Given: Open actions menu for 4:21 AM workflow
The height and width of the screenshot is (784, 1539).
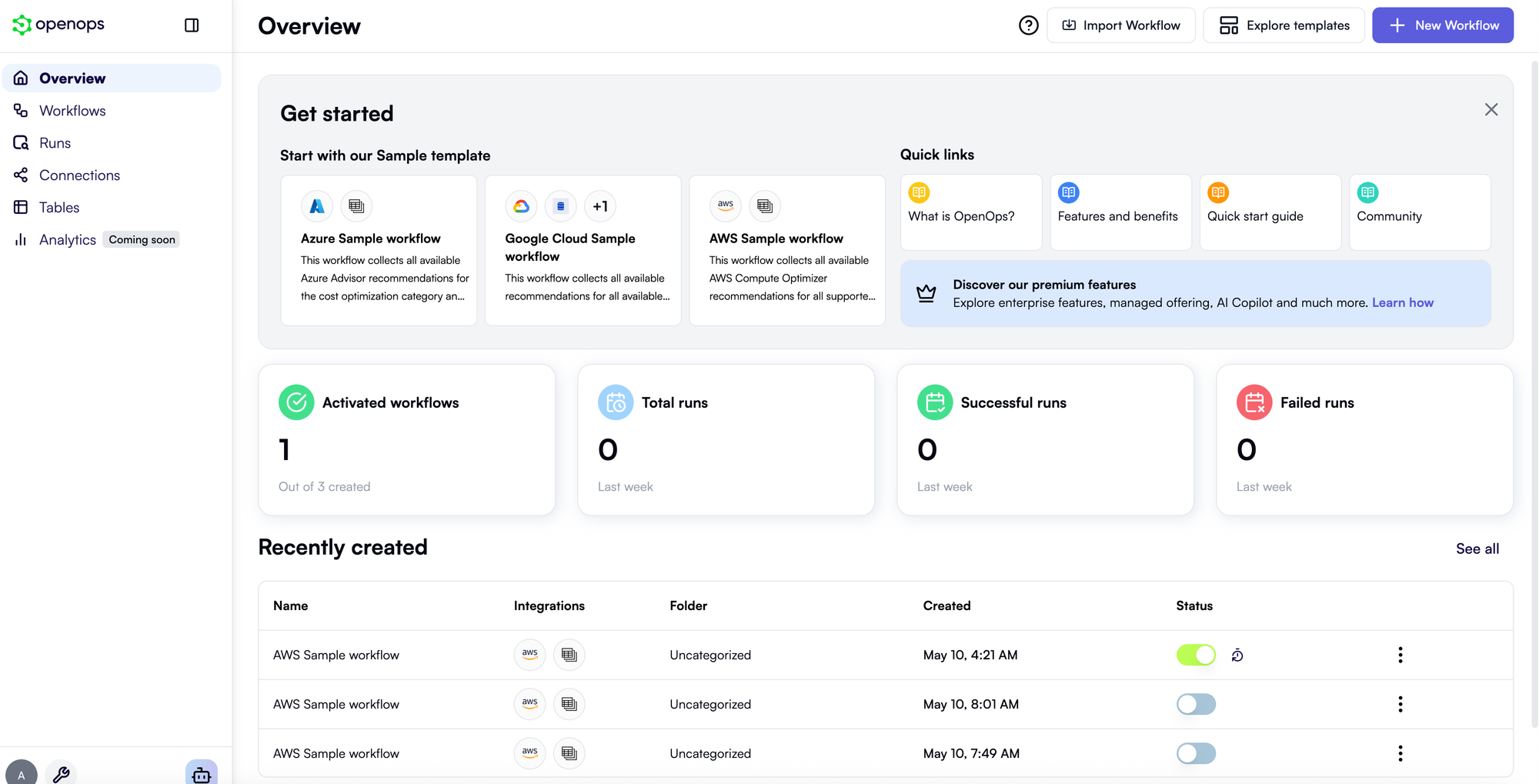Looking at the screenshot, I should point(1400,655).
